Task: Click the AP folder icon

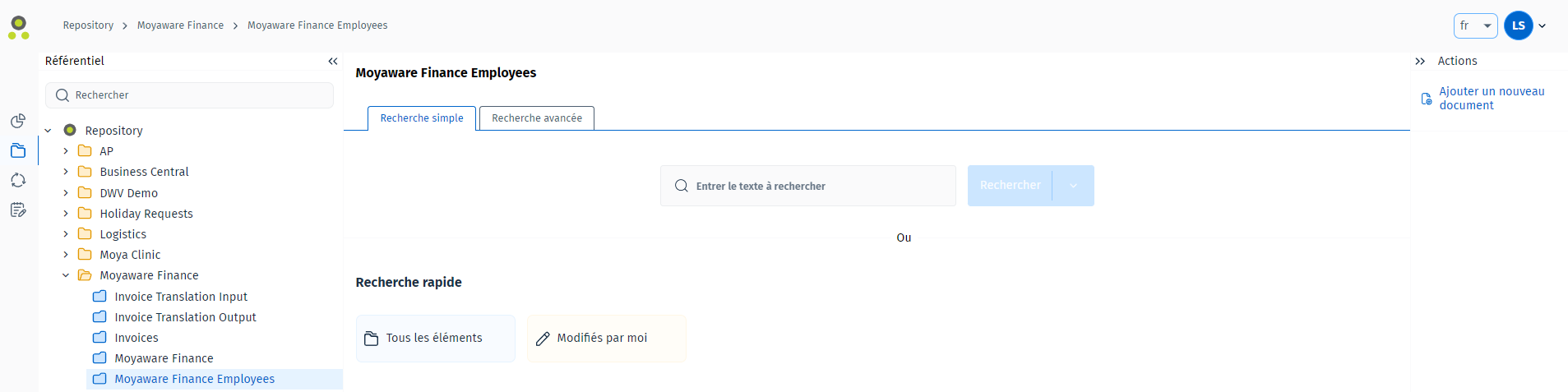Action: [x=85, y=150]
